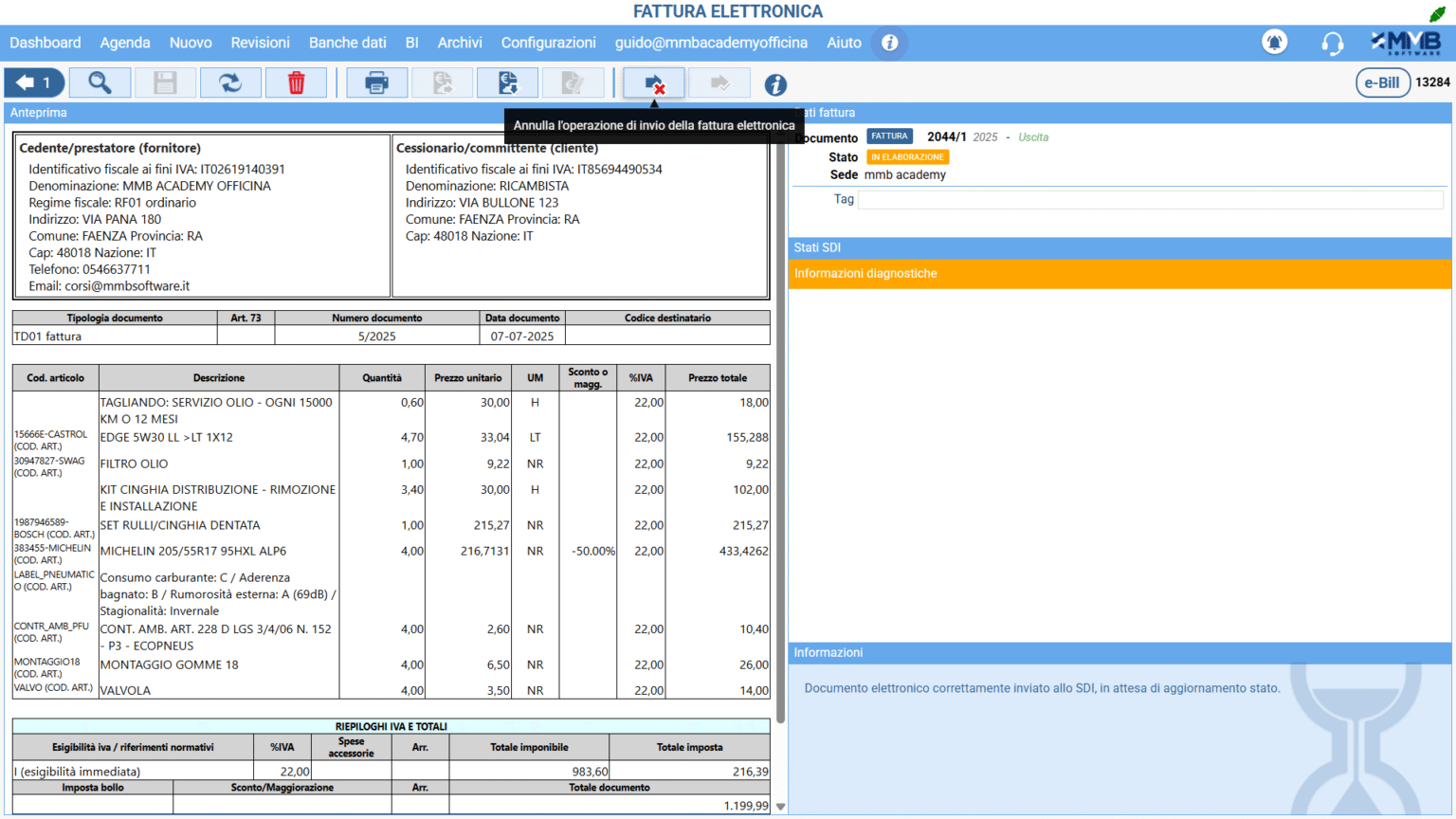Click the magnifier search icon in toolbar
The width and height of the screenshot is (1456, 819).
pos(100,83)
